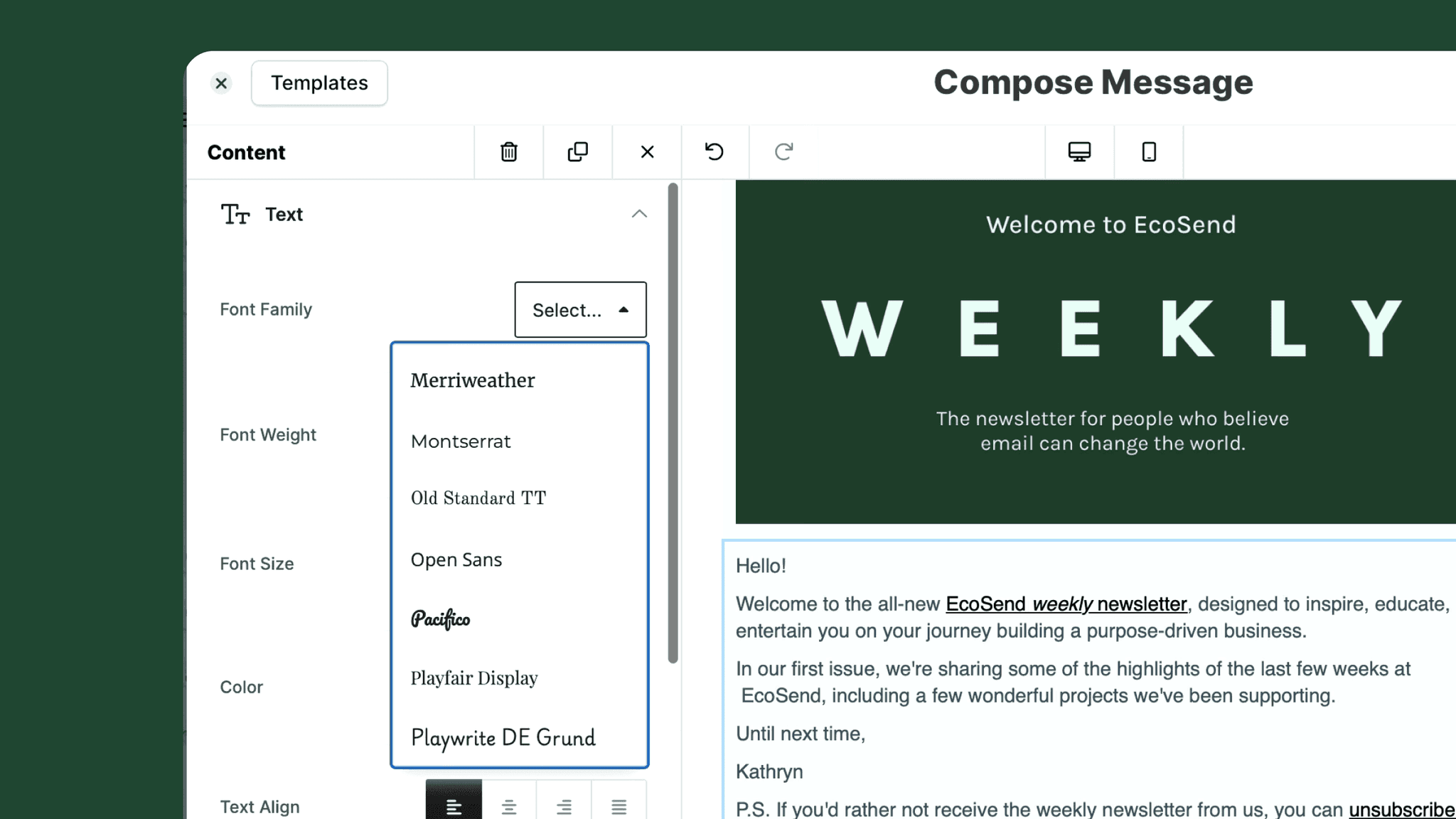The height and width of the screenshot is (819, 1456).
Task: Click the Color label
Action: click(241, 687)
